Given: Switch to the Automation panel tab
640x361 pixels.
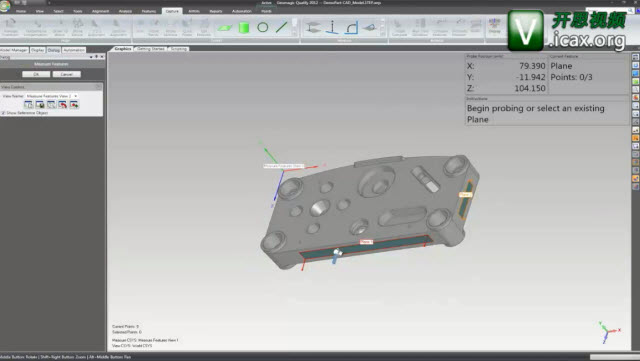Looking at the screenshot, I should point(74,50).
